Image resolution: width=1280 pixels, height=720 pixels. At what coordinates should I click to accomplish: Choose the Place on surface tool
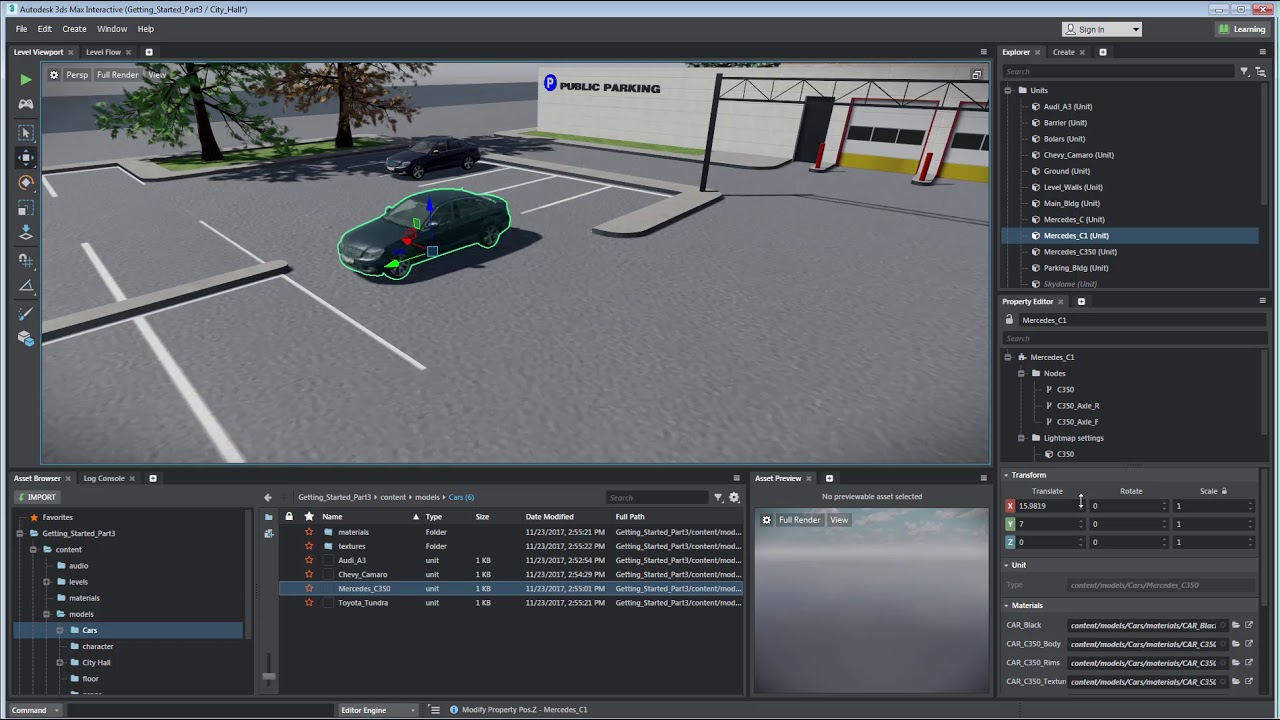pyautogui.click(x=26, y=233)
